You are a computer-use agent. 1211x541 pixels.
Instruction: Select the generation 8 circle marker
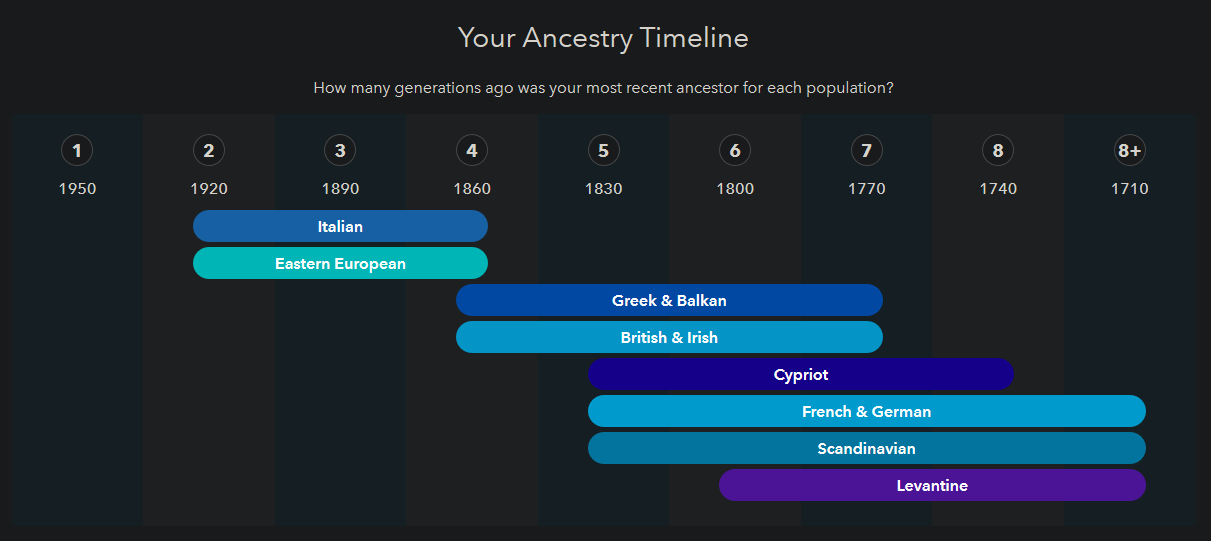998,151
